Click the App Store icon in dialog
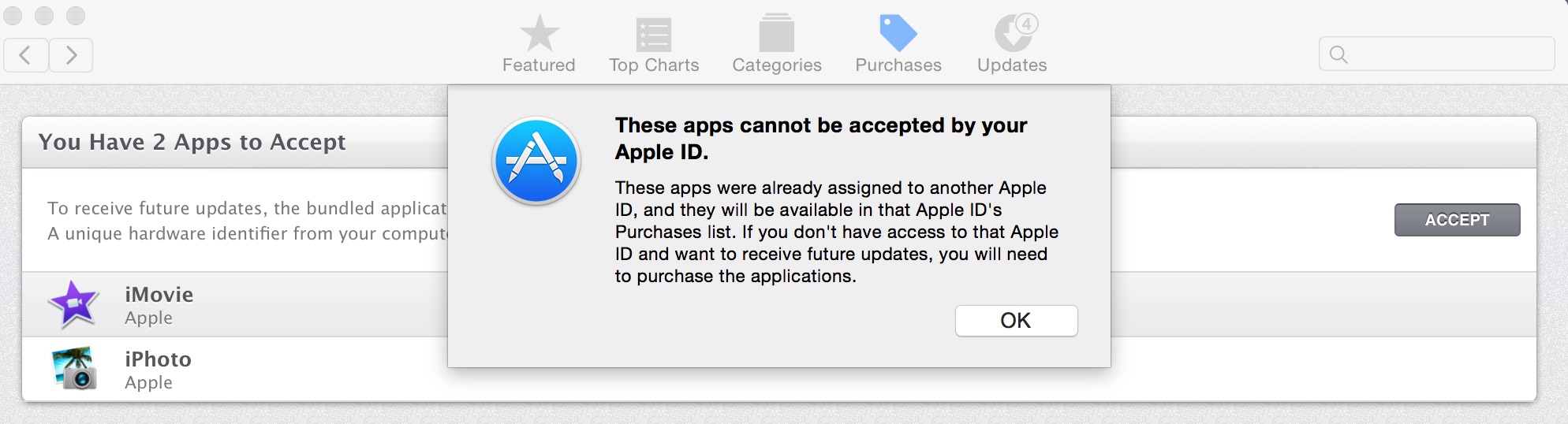Screen dimensions: 1568x424 [536, 161]
